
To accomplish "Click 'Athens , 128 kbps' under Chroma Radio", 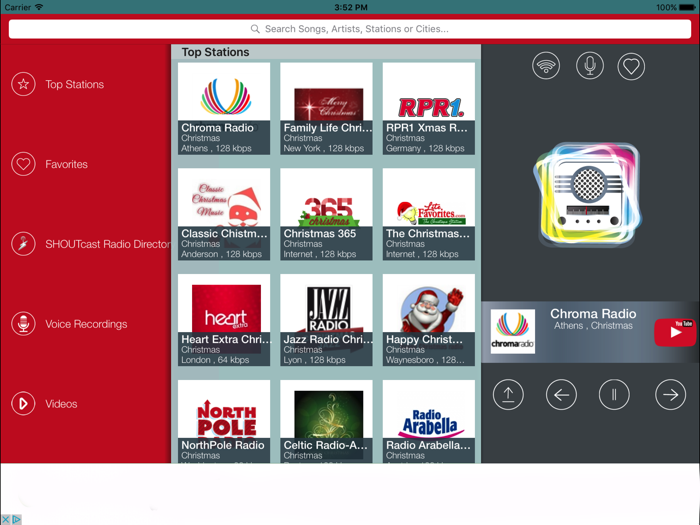I will click(x=217, y=148).
